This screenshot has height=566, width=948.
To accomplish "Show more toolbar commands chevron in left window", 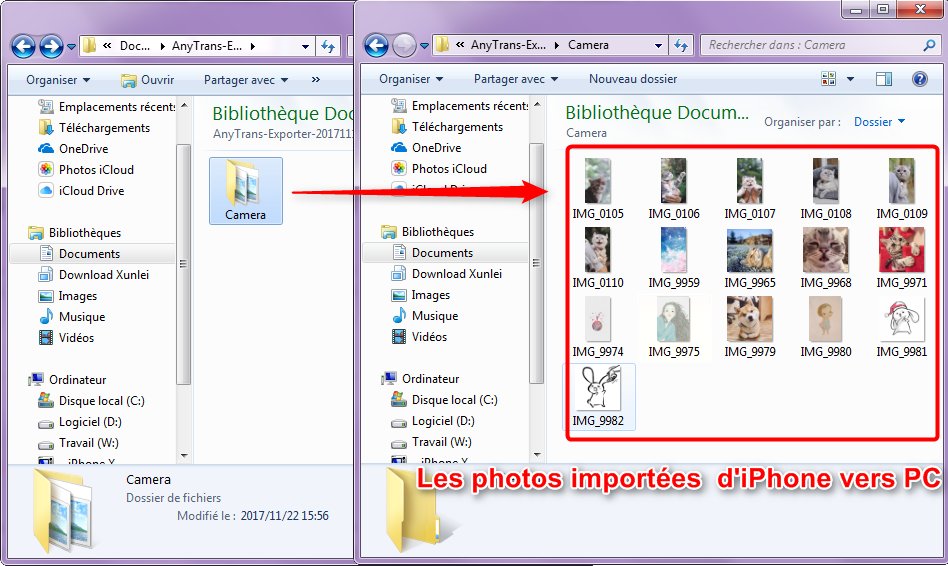I will pos(316,80).
